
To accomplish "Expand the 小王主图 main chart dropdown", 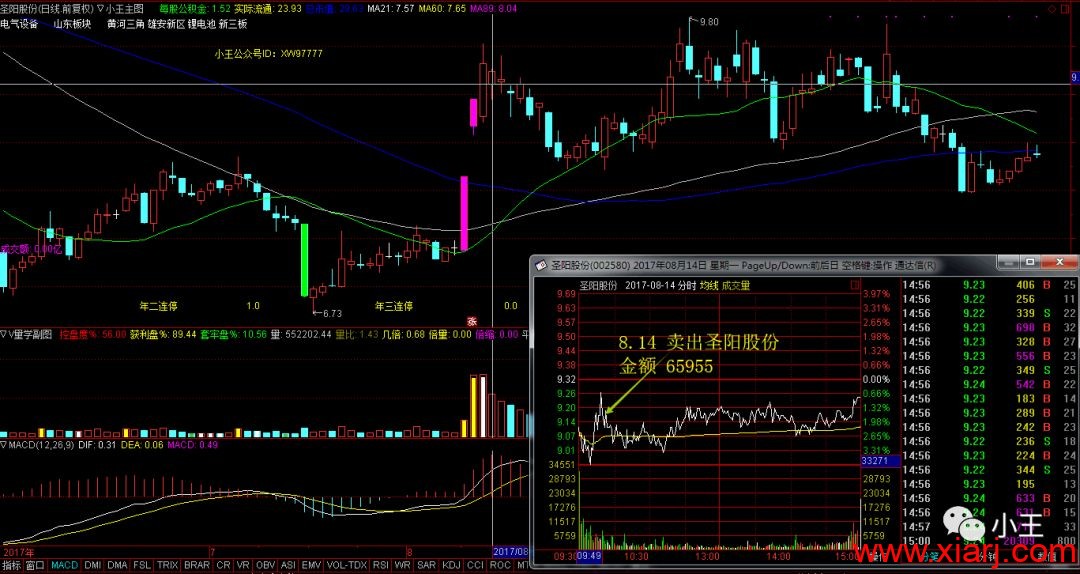I will (101, 9).
